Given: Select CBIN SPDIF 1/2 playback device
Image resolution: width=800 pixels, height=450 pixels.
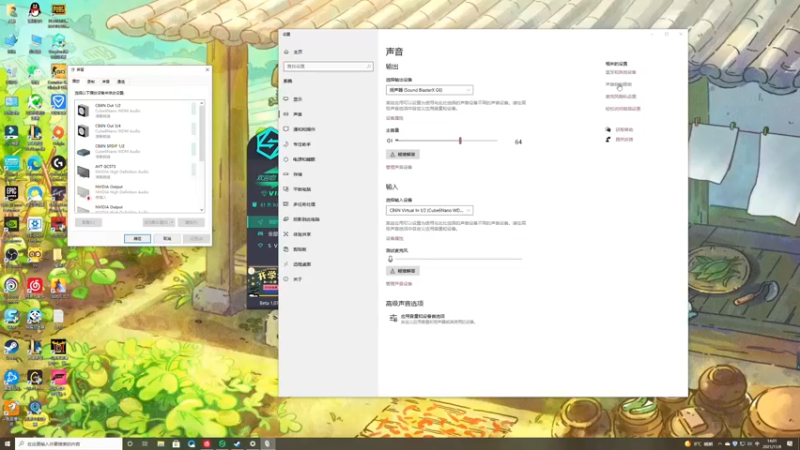Looking at the screenshot, I should (x=136, y=152).
